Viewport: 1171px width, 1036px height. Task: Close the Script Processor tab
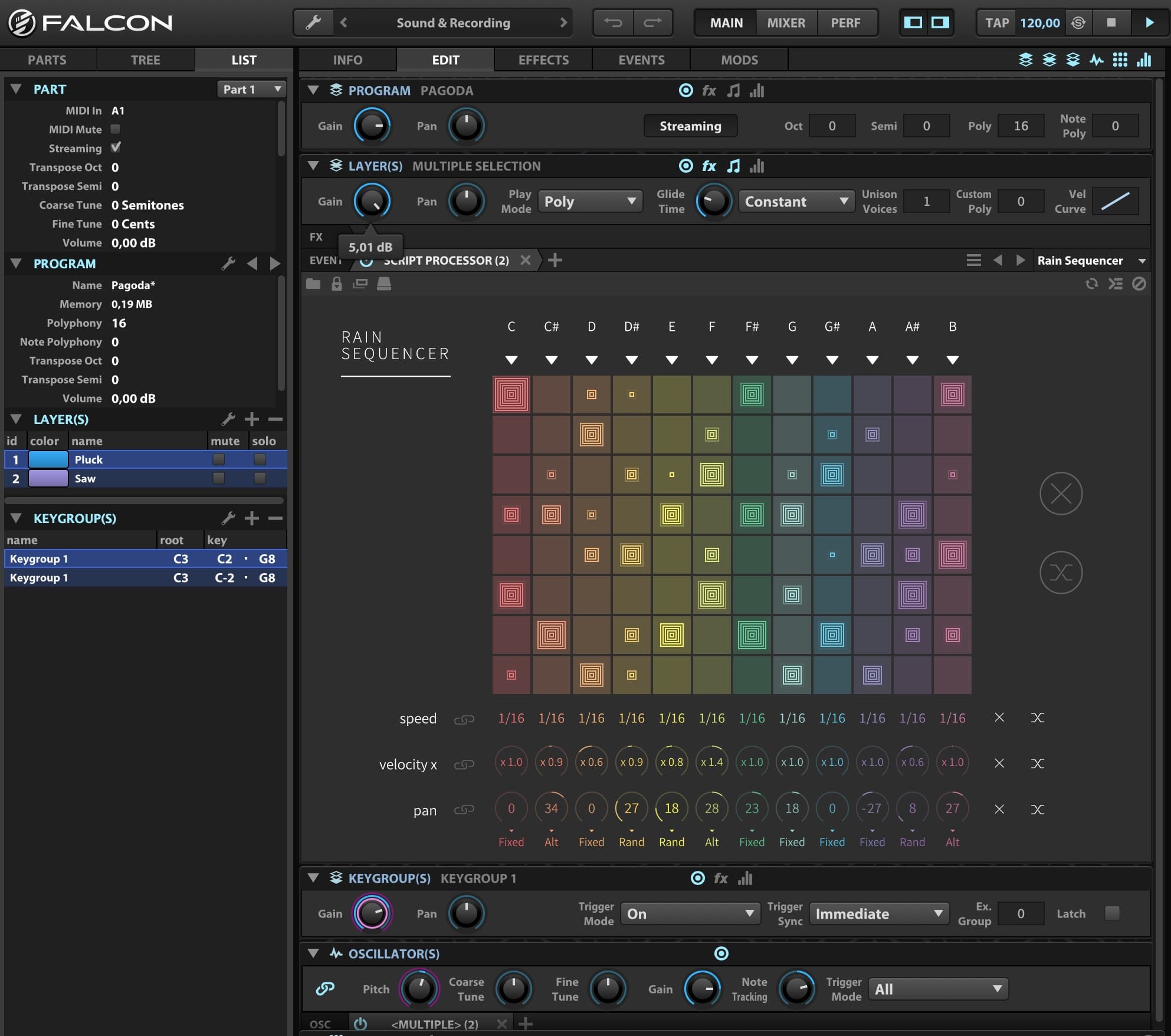(526, 260)
